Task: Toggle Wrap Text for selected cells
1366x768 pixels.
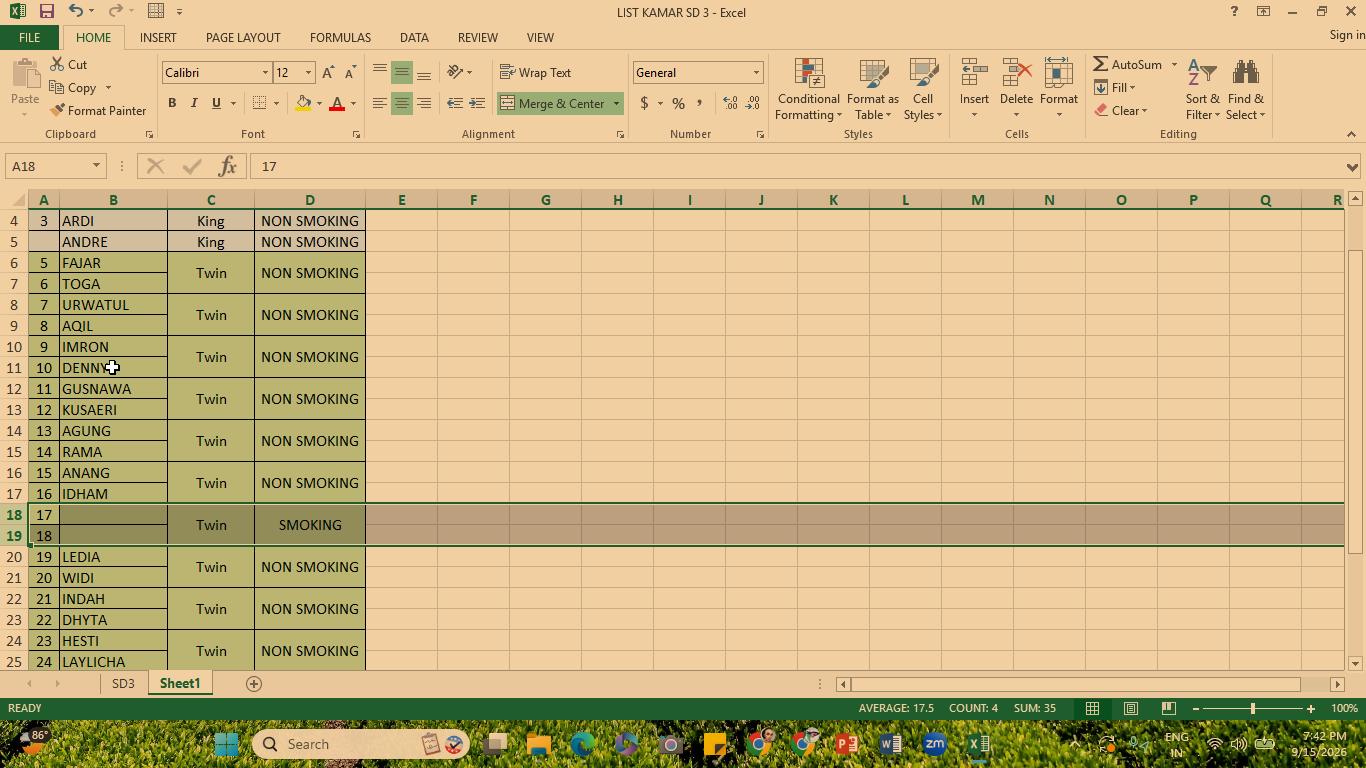Action: click(x=535, y=73)
